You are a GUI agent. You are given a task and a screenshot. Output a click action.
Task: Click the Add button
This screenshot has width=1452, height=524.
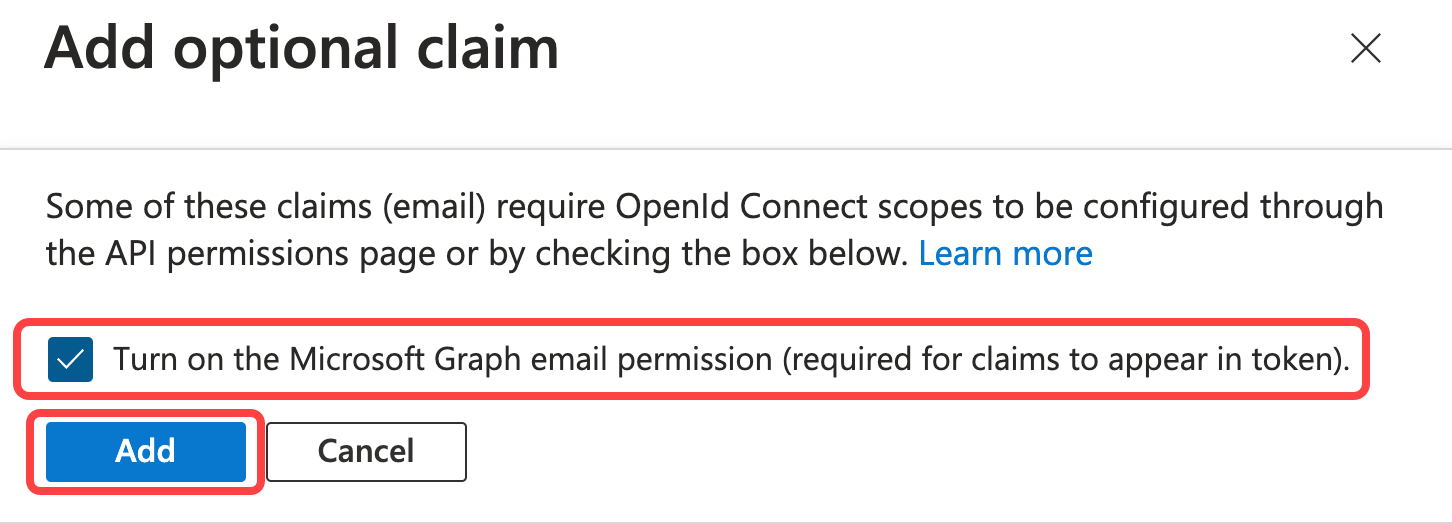click(146, 451)
